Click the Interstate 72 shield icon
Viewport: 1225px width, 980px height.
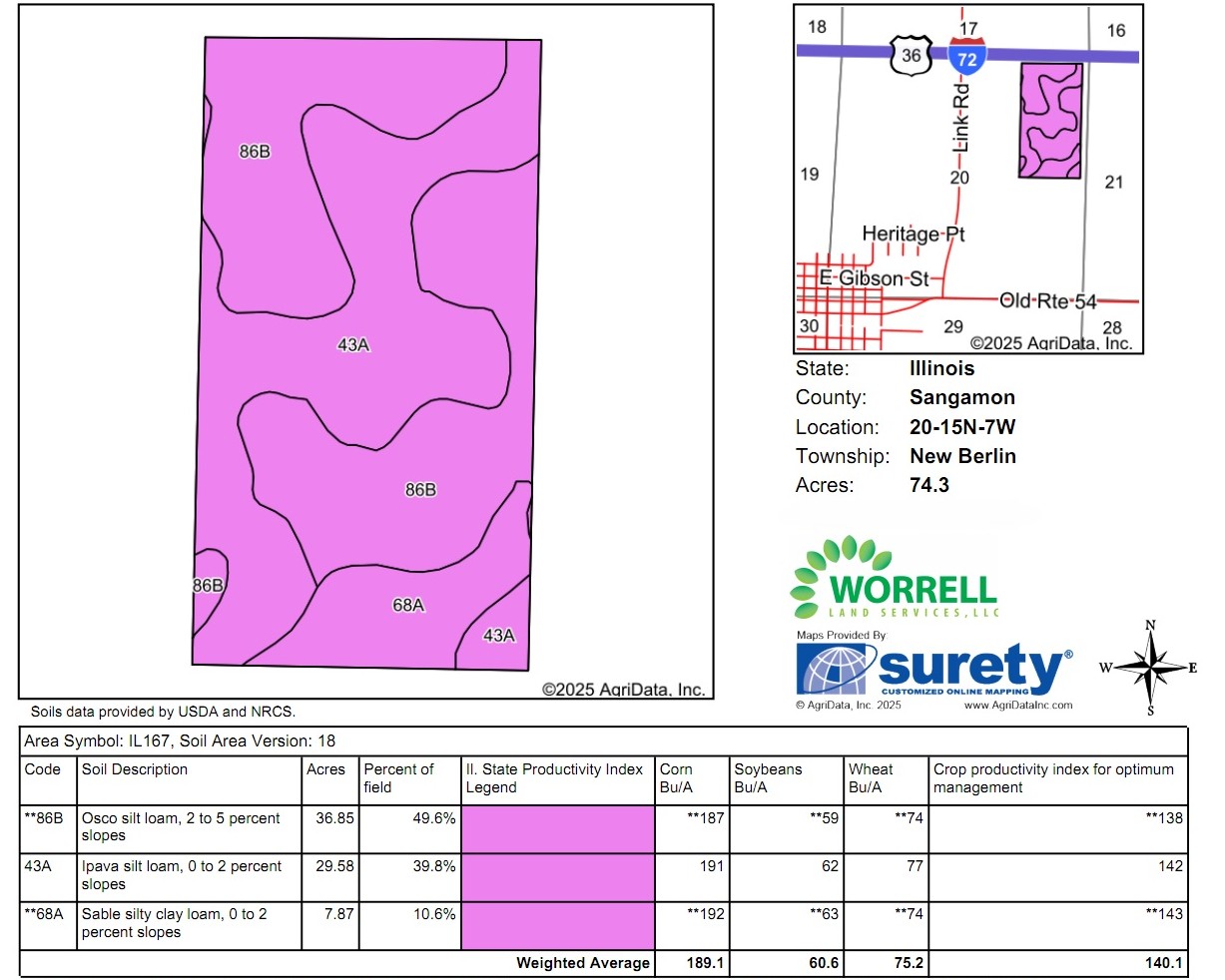967,57
